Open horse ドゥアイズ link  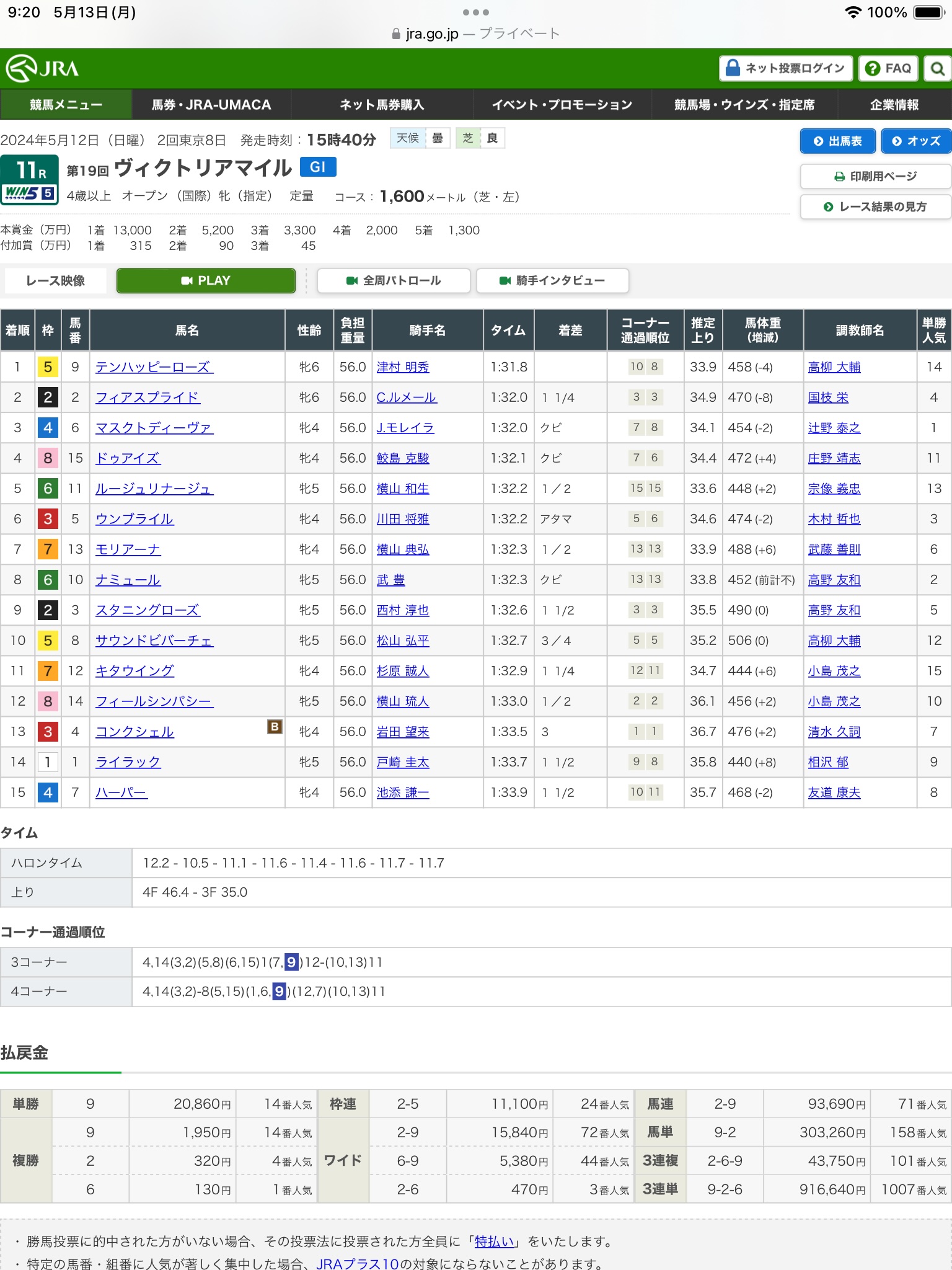pos(128,458)
